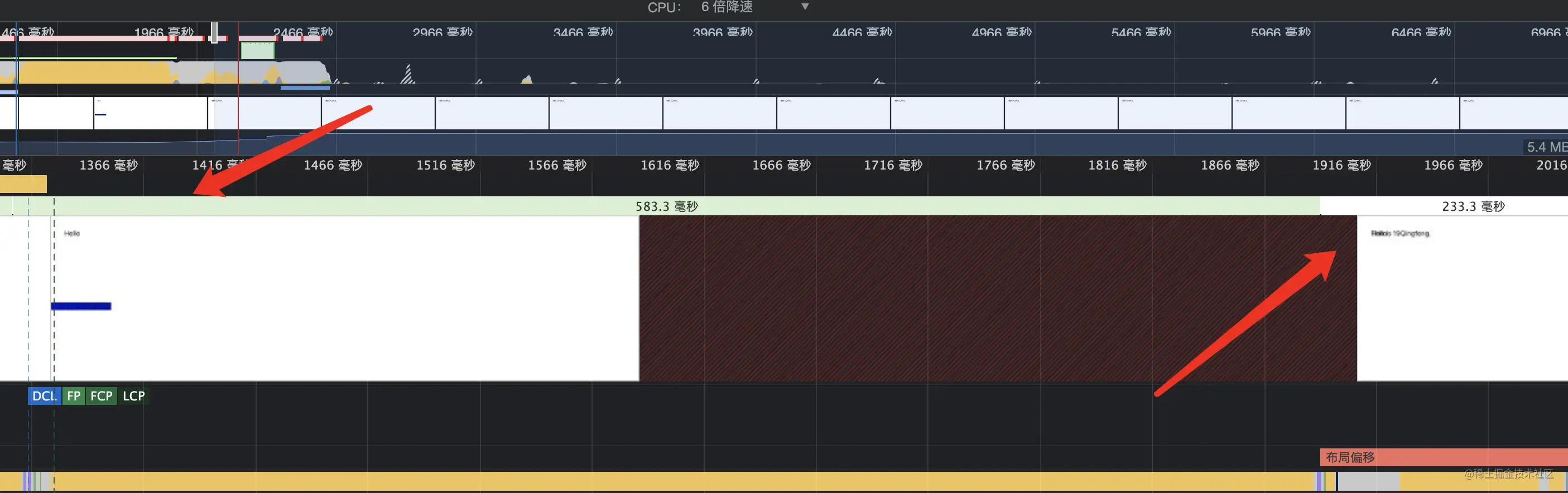The width and height of the screenshot is (1568, 493).
Task: Open the rightmost screenshot frame with text
Action: click(x=1462, y=298)
